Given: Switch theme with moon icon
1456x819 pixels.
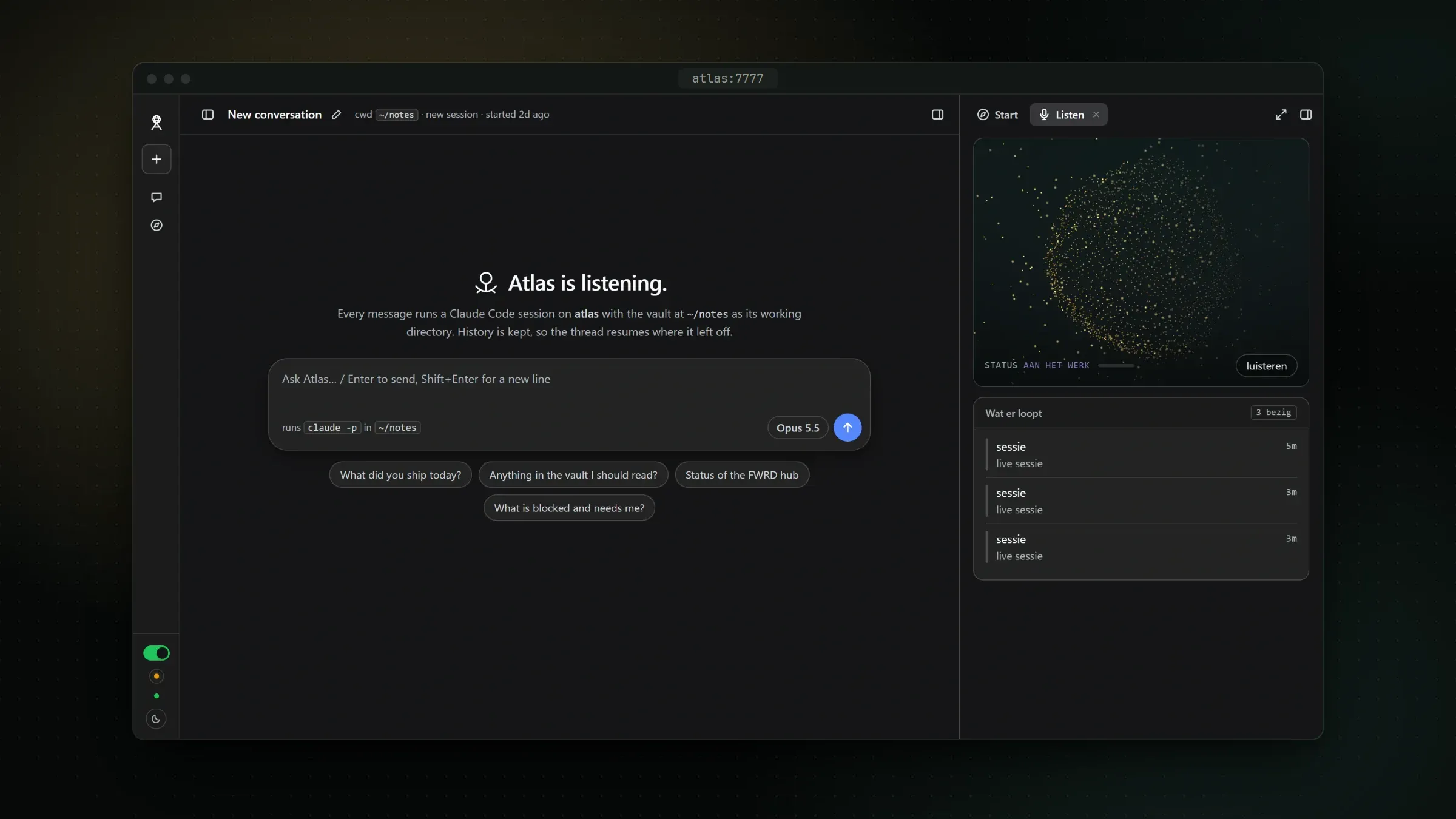Looking at the screenshot, I should click(x=157, y=719).
